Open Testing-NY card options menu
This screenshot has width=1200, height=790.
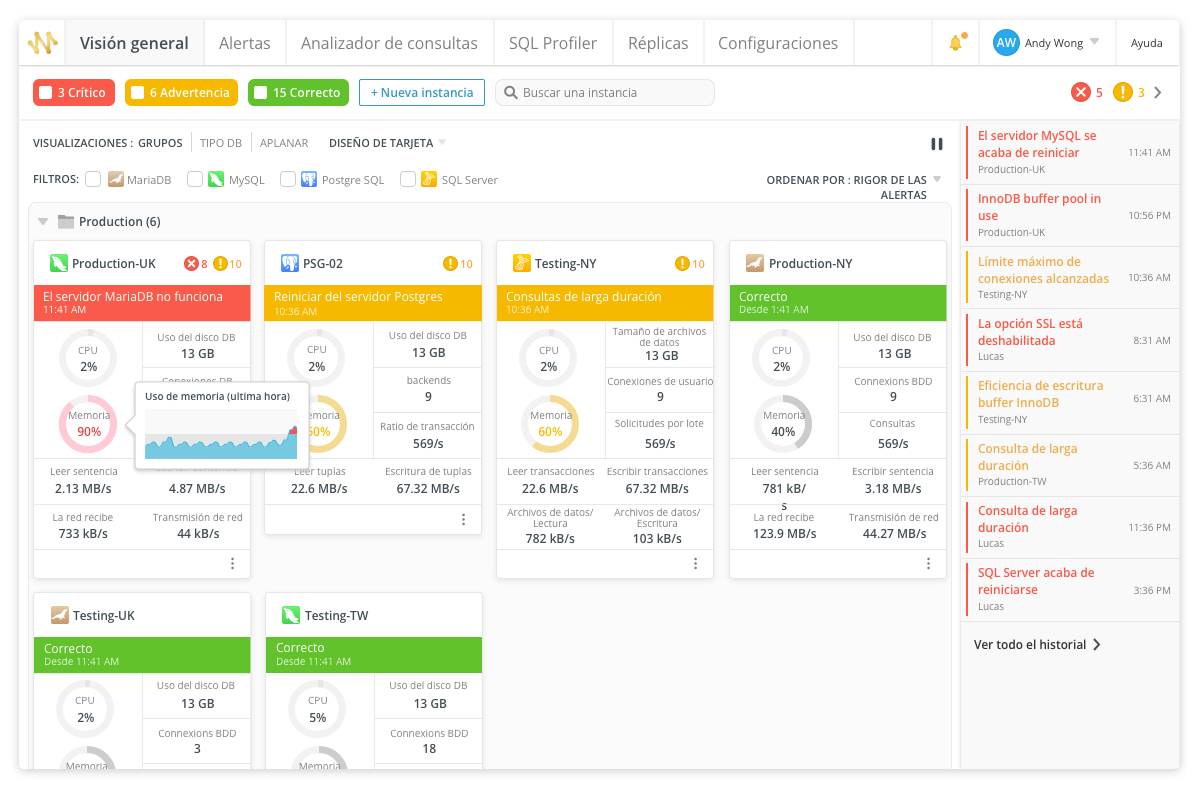pyautogui.click(x=696, y=564)
